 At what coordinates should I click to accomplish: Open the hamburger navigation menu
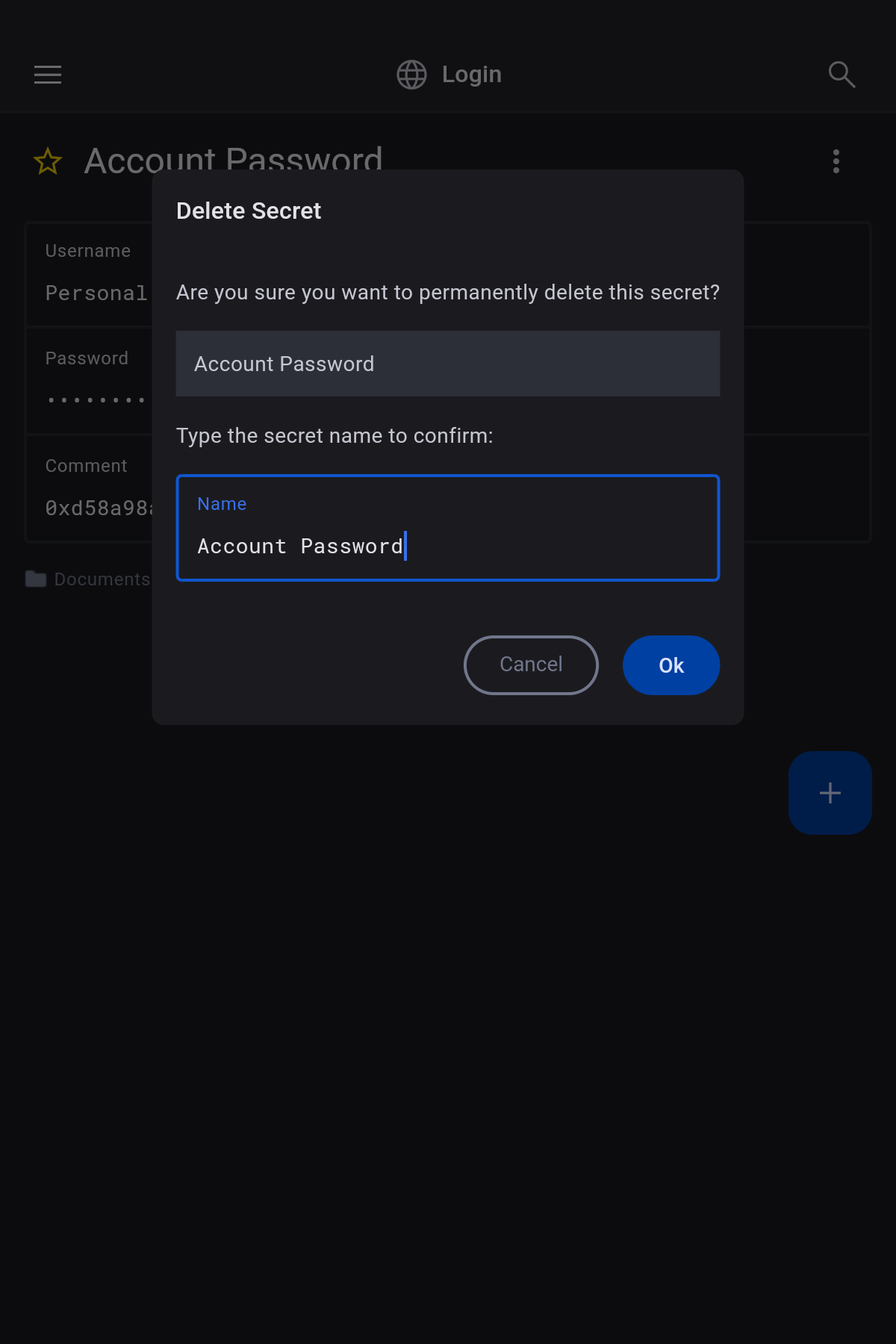pyautogui.click(x=48, y=75)
